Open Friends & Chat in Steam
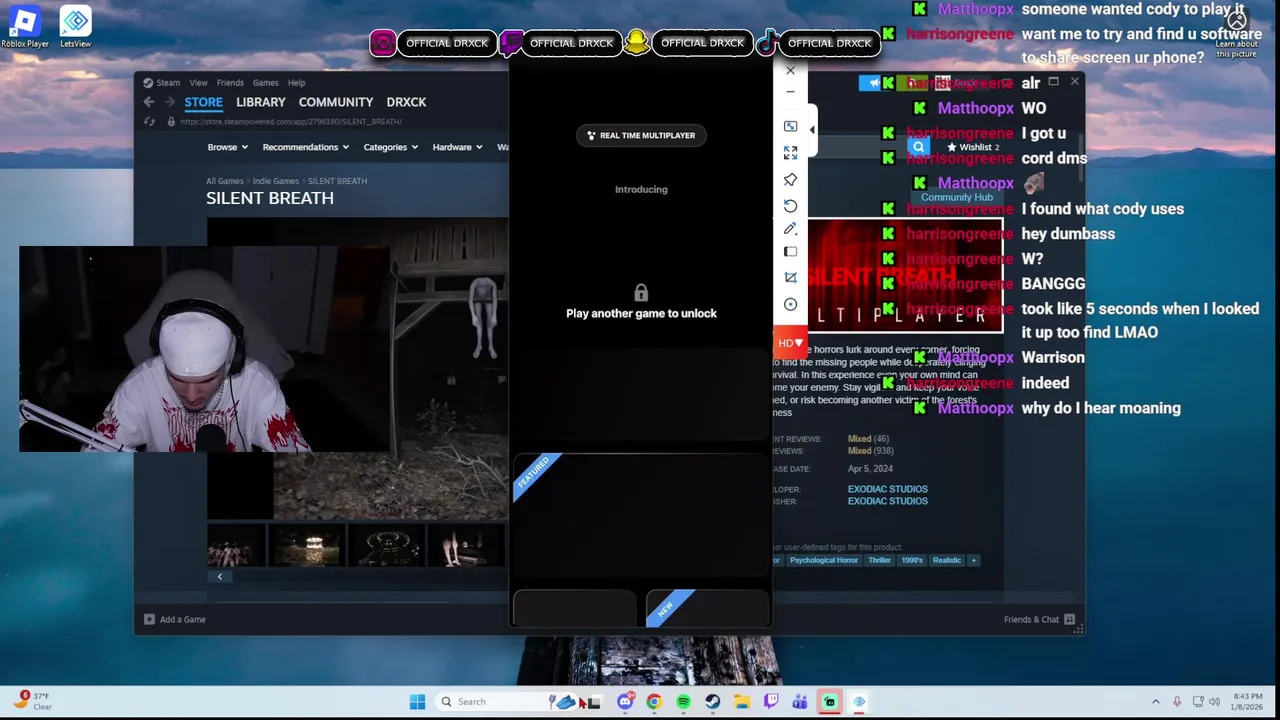The width and height of the screenshot is (1280, 720). click(1039, 619)
